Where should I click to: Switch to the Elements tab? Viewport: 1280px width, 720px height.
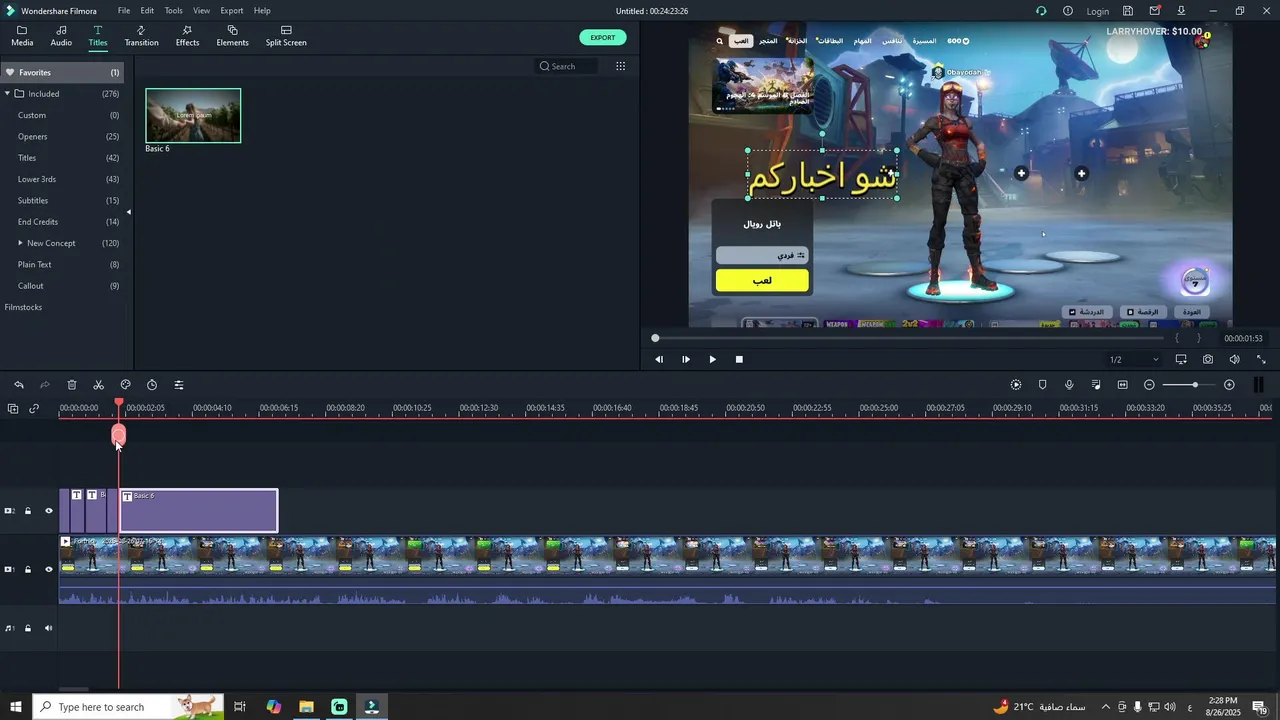[232, 36]
